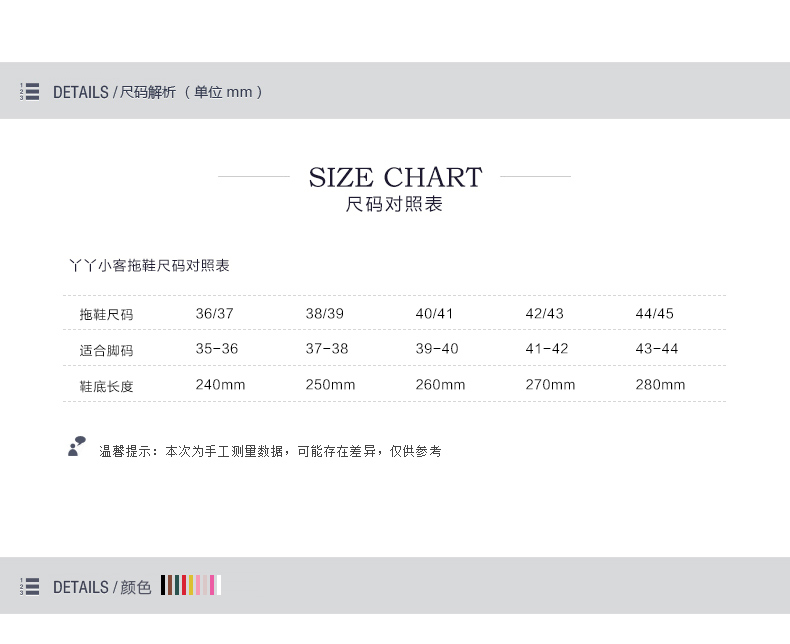Click the numbered list icon beside 颜色
This screenshot has height=644, width=790.
29,587
